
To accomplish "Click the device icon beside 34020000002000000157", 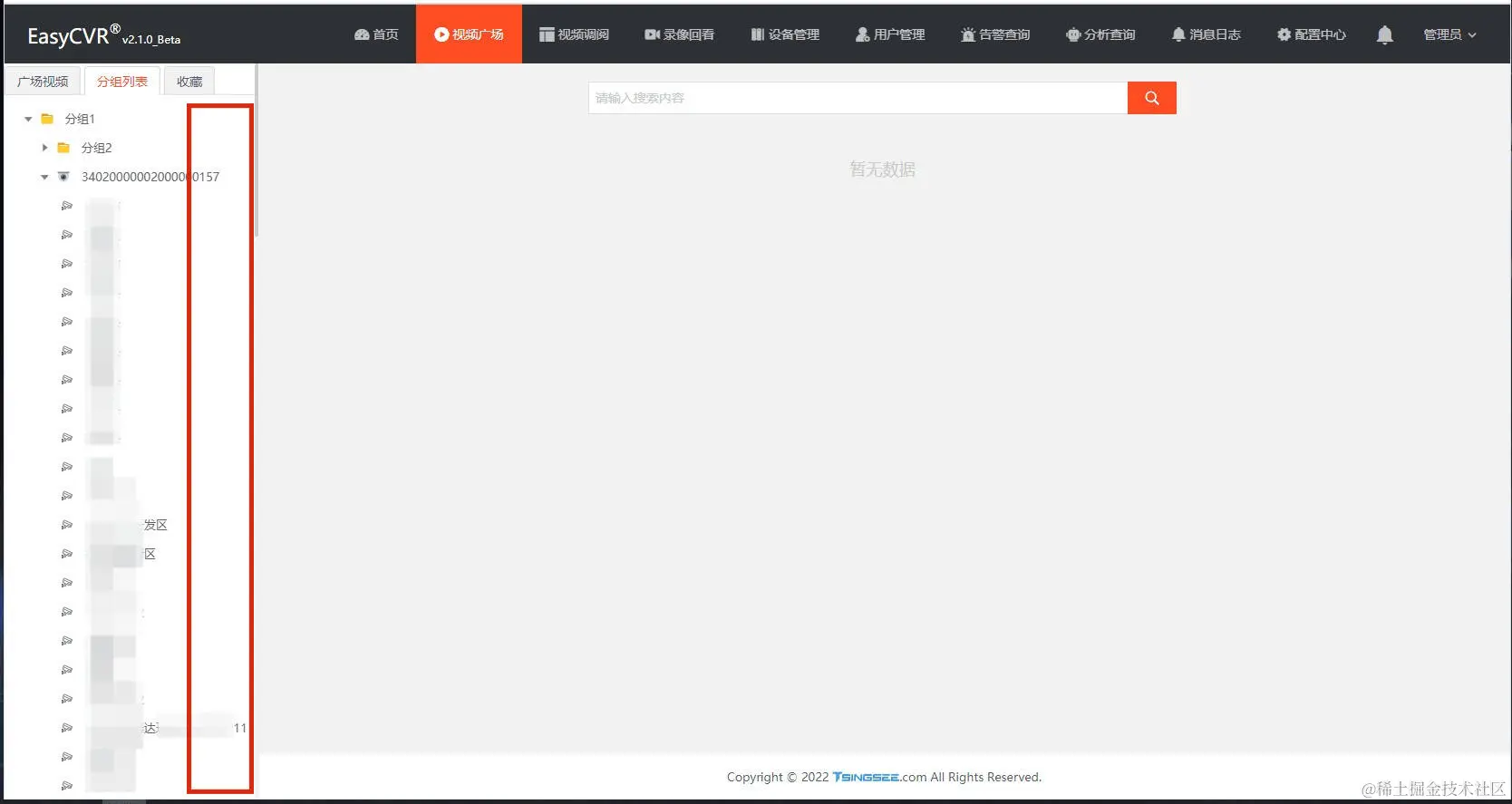I will (x=63, y=177).
